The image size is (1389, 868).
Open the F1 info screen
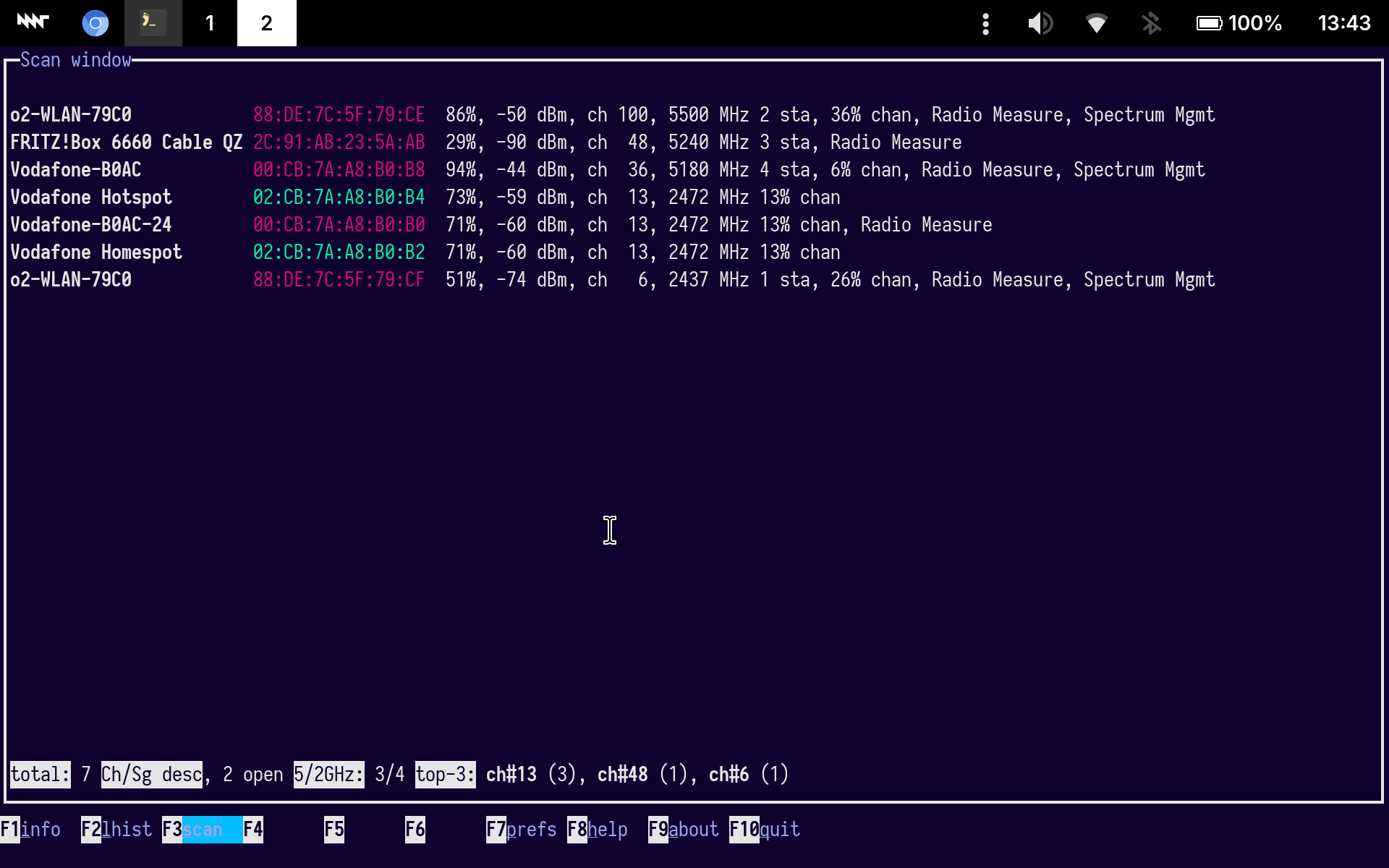[30, 829]
